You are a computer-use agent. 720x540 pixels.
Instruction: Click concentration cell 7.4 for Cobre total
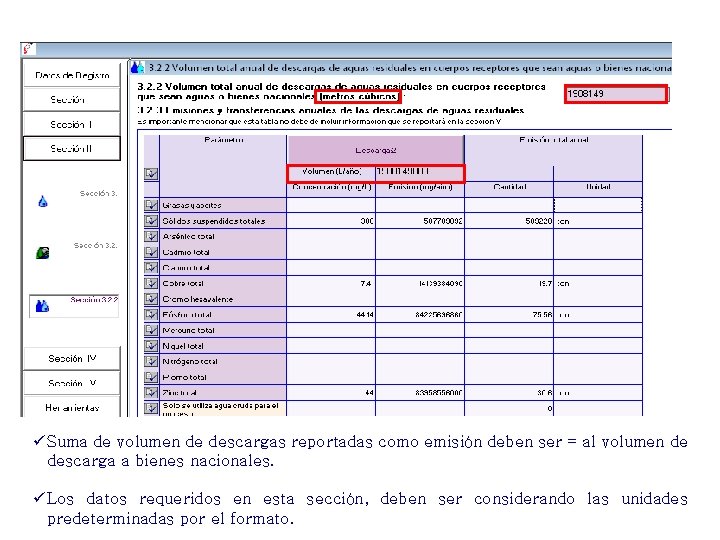[x=331, y=283]
